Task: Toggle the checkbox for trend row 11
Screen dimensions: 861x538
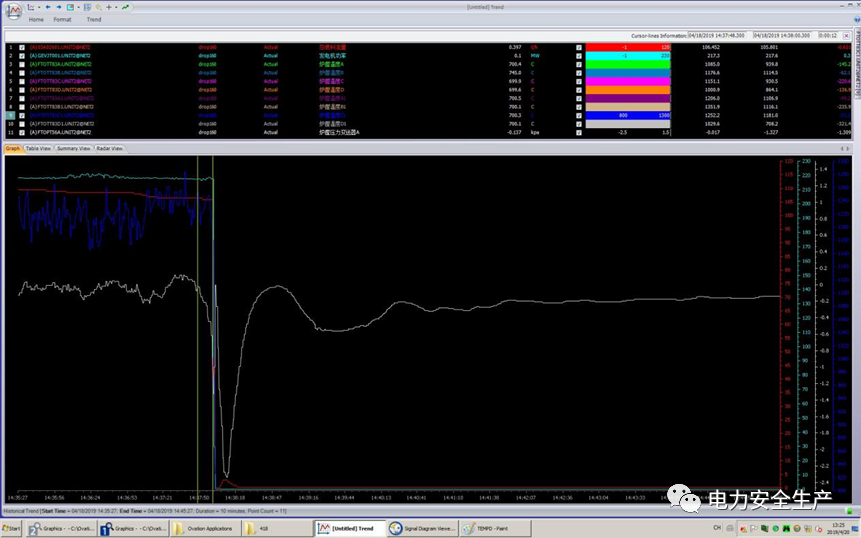Action: [22, 132]
